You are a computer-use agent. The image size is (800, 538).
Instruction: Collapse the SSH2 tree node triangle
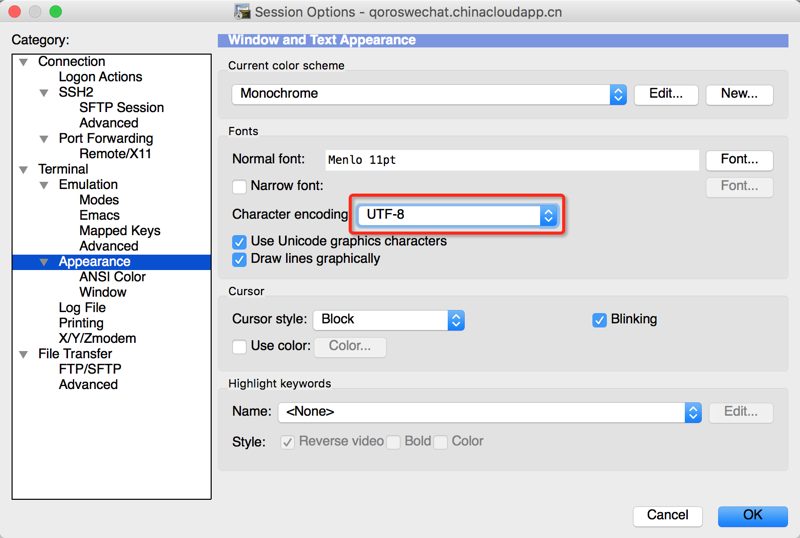44,93
